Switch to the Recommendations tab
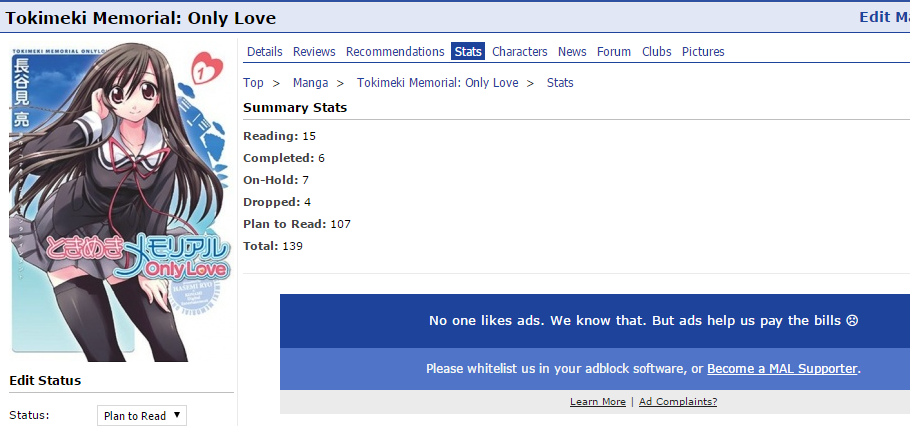The width and height of the screenshot is (910, 426). [395, 52]
